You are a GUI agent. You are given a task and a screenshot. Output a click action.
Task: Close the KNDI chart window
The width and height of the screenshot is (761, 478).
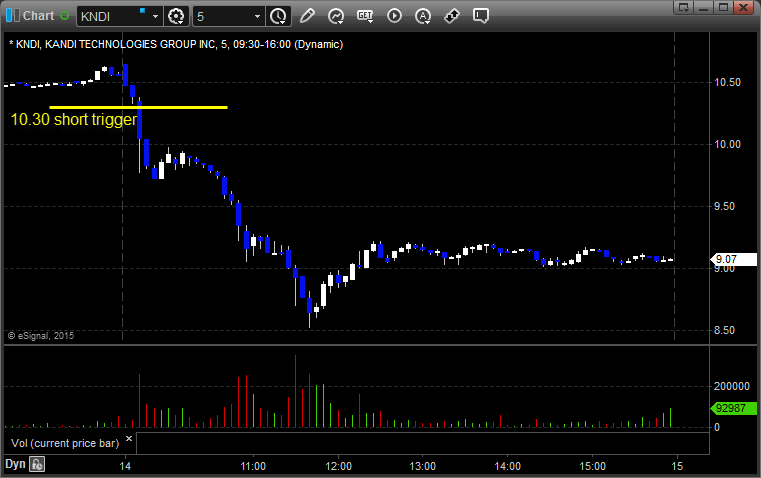click(743, 7)
